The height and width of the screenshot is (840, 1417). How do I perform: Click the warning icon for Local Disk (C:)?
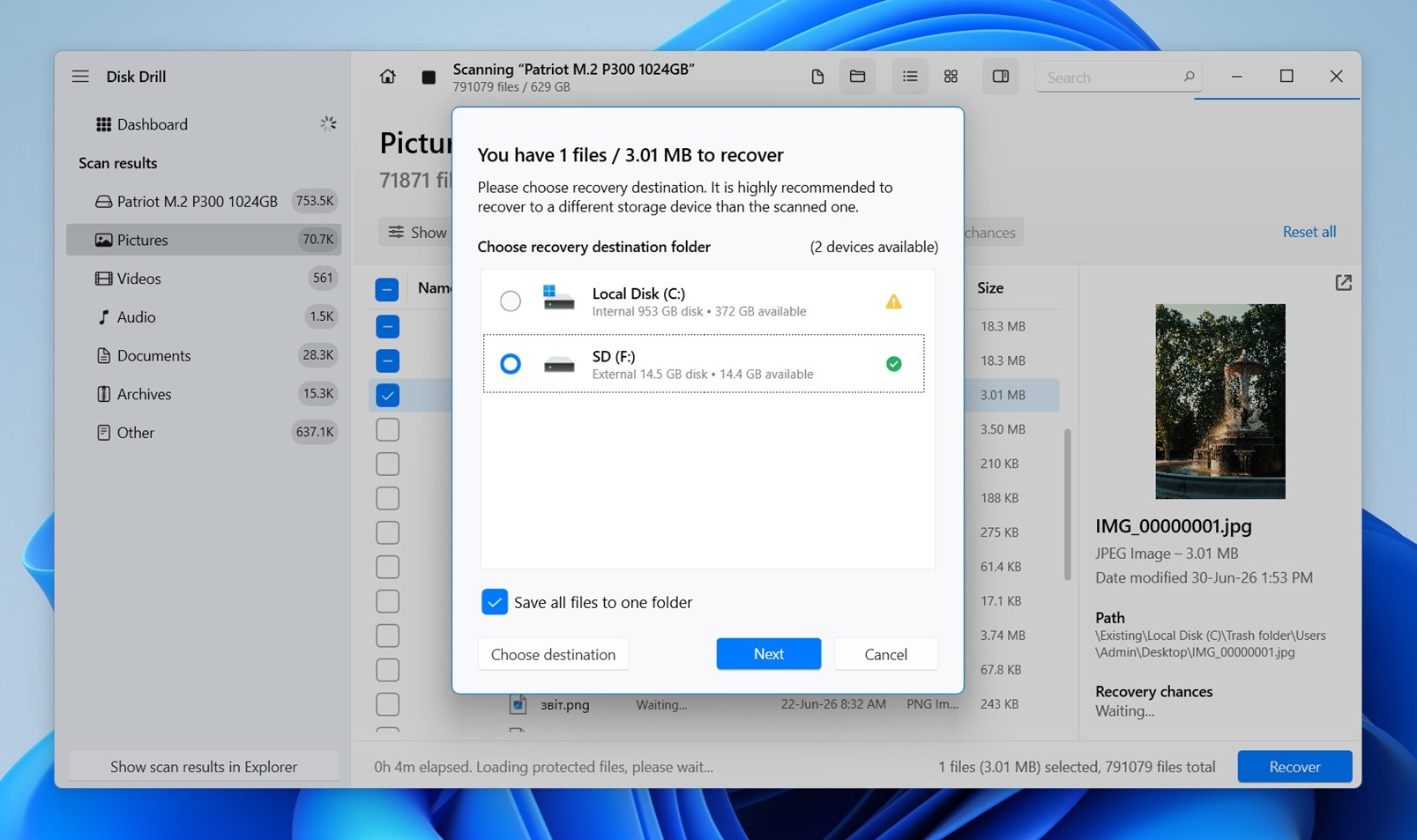(893, 301)
